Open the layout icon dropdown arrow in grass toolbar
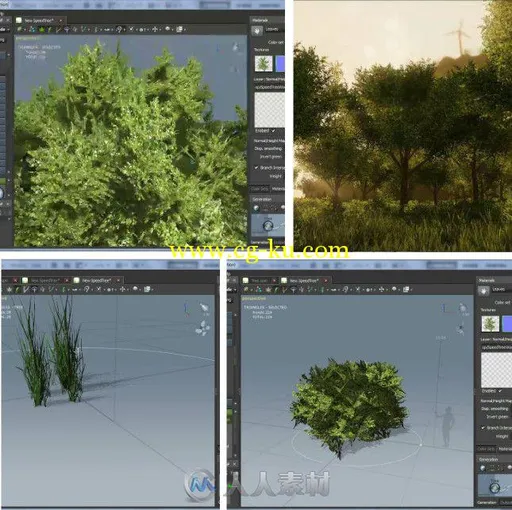The height and width of the screenshot is (510, 512). 152,290
